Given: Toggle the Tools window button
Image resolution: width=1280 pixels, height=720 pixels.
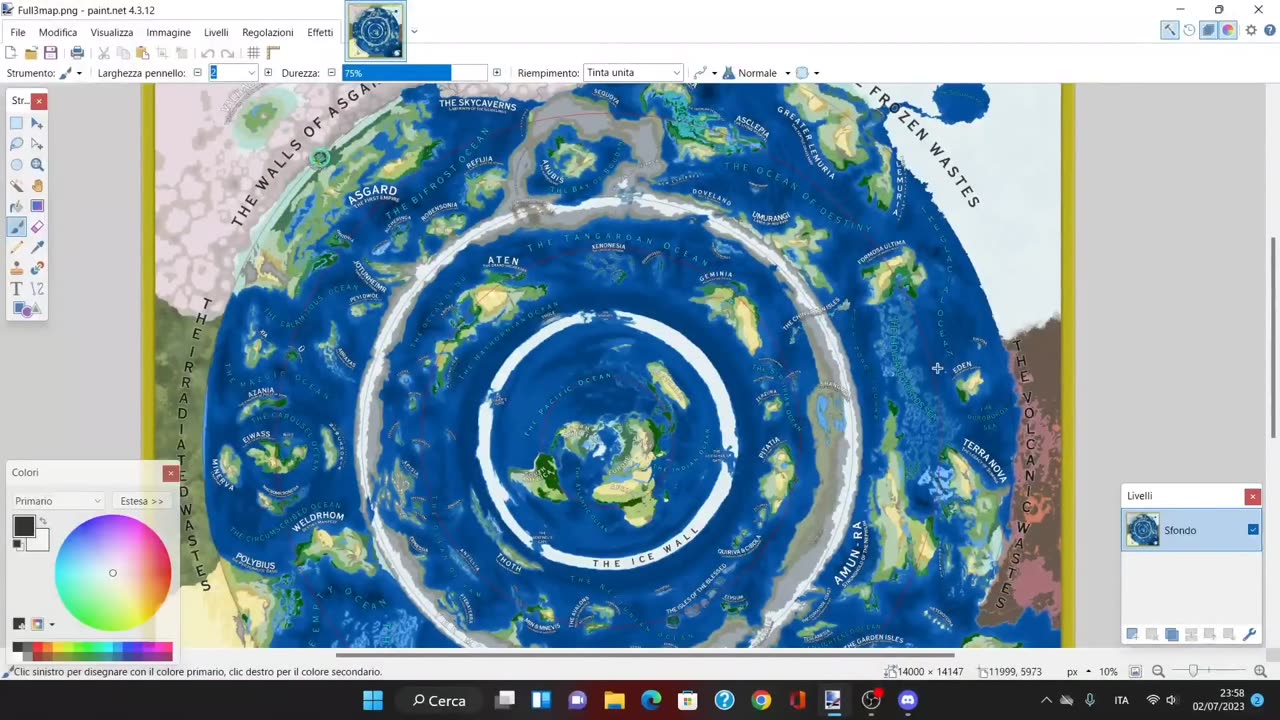Looking at the screenshot, I should point(1169,30).
